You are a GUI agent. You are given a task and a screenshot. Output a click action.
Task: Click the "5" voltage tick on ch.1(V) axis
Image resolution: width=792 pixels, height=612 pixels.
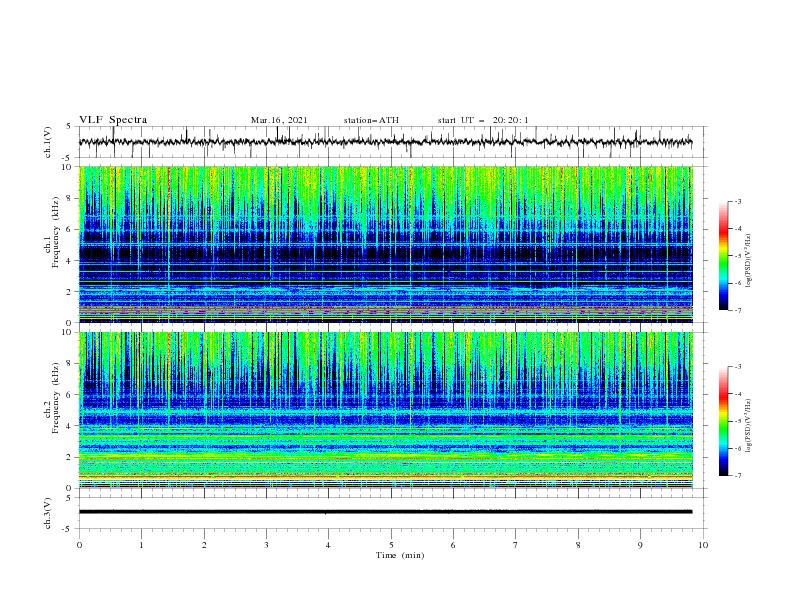click(x=68, y=127)
